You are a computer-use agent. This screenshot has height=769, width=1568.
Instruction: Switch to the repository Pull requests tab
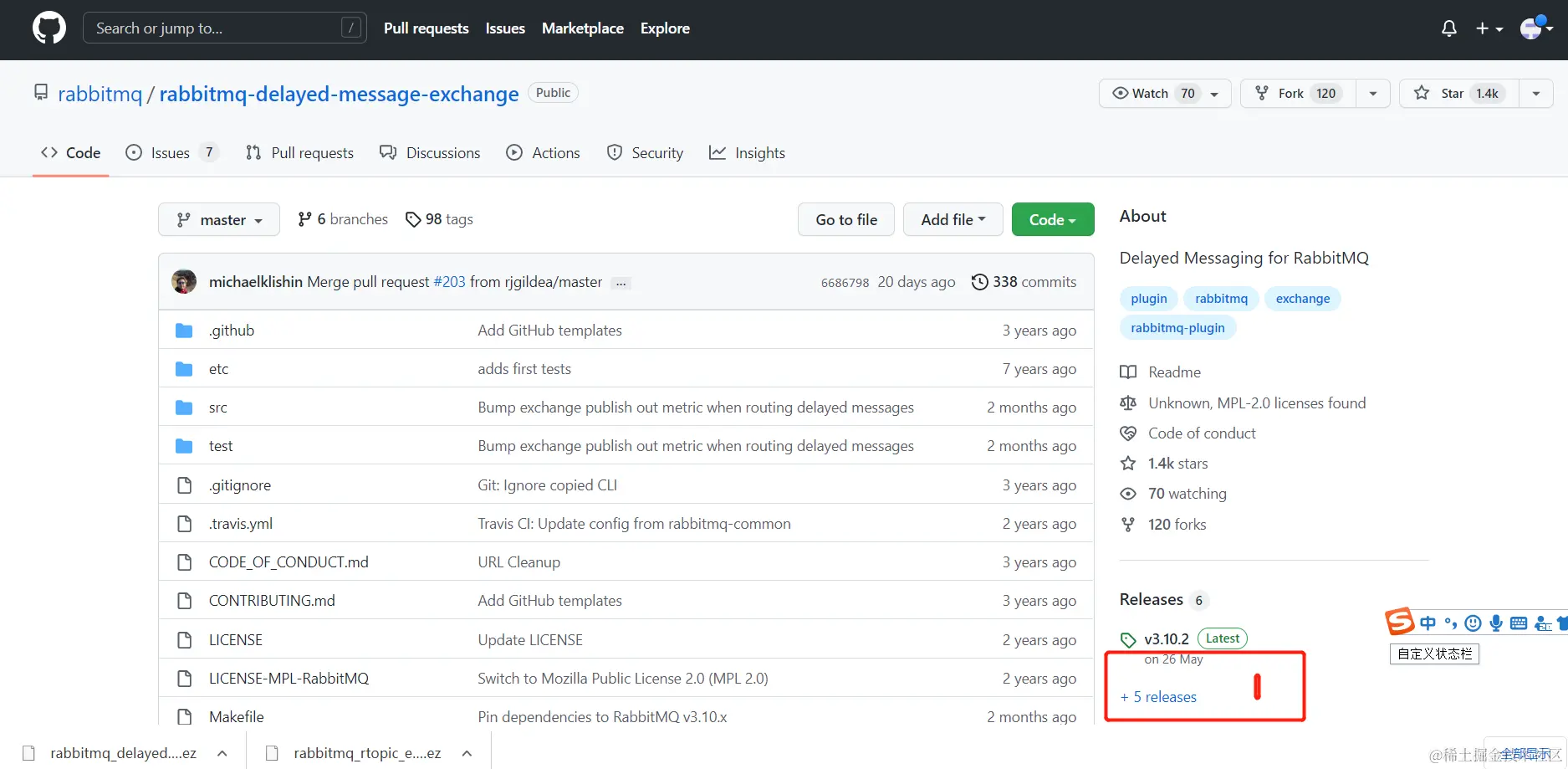point(300,153)
